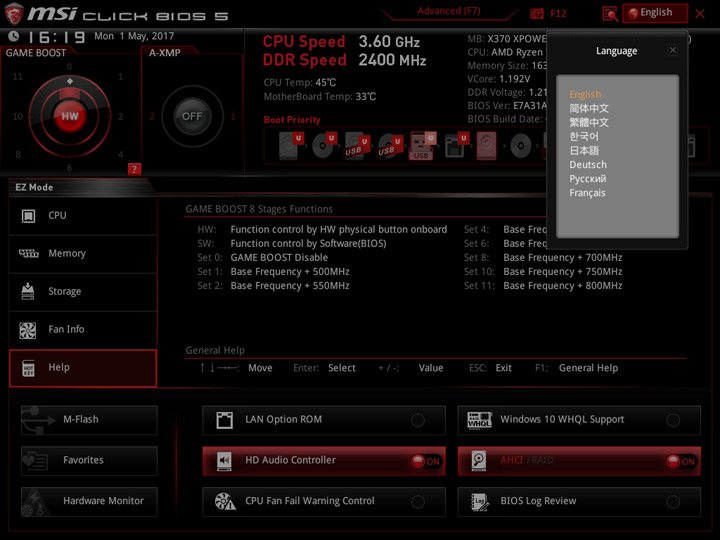Toggle Windows 10 WHQL Support switch

[673, 420]
